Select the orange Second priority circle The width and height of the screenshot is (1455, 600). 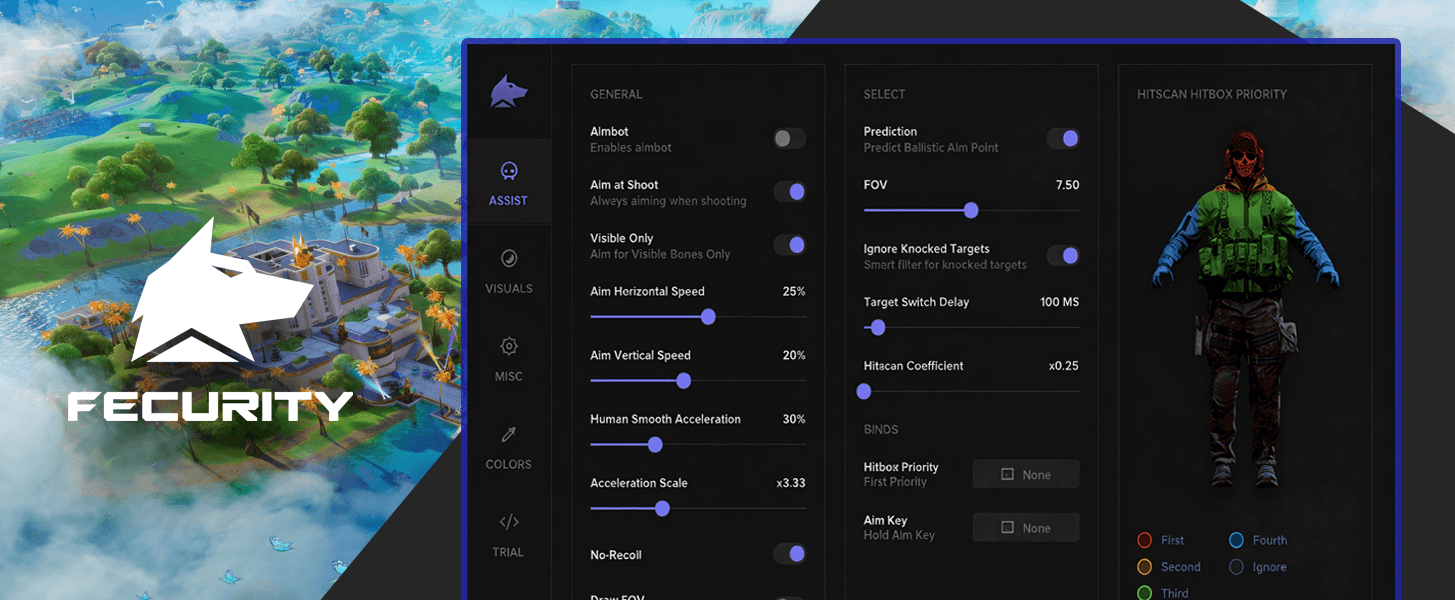[x=1145, y=567]
